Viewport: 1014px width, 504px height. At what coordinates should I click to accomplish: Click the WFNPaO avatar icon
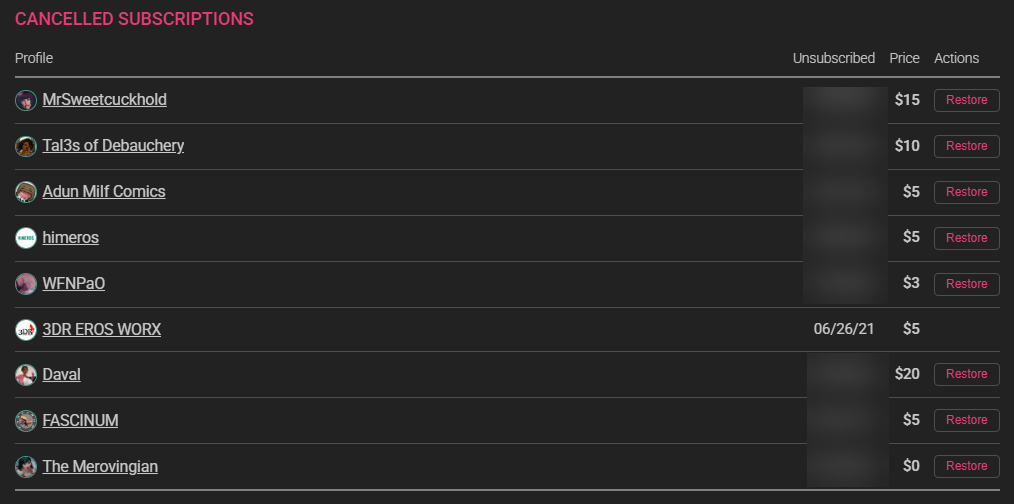click(26, 284)
